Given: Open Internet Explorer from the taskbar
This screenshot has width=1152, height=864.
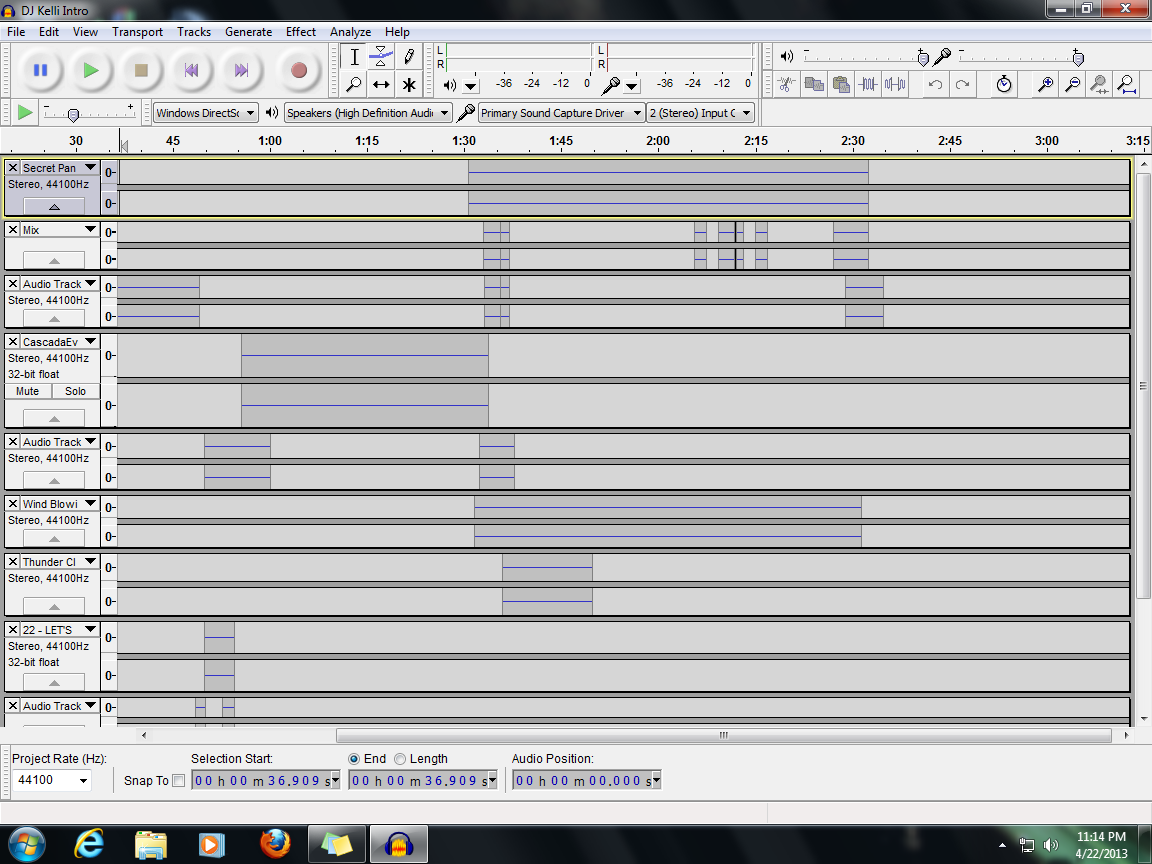Looking at the screenshot, I should click(x=89, y=843).
